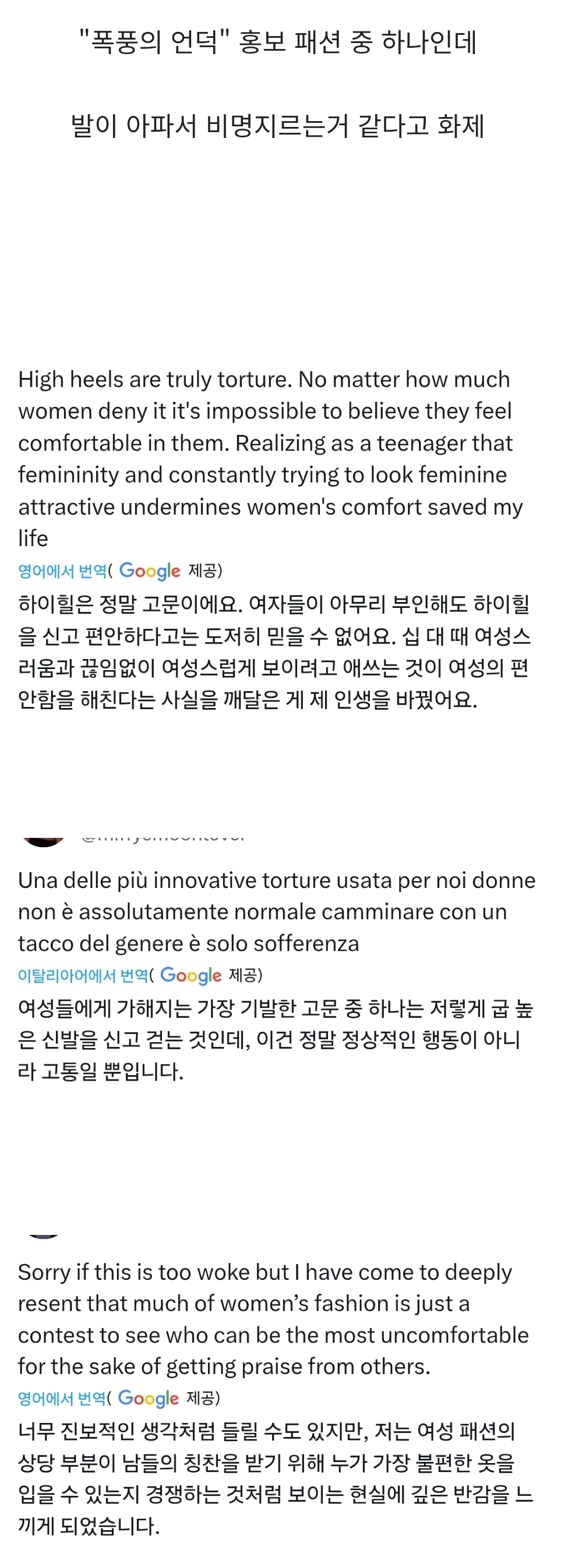The image size is (561, 1568).
Task: Click the Korean translation starting '너무 진보적인 생각처럼'
Action: 274,1478
